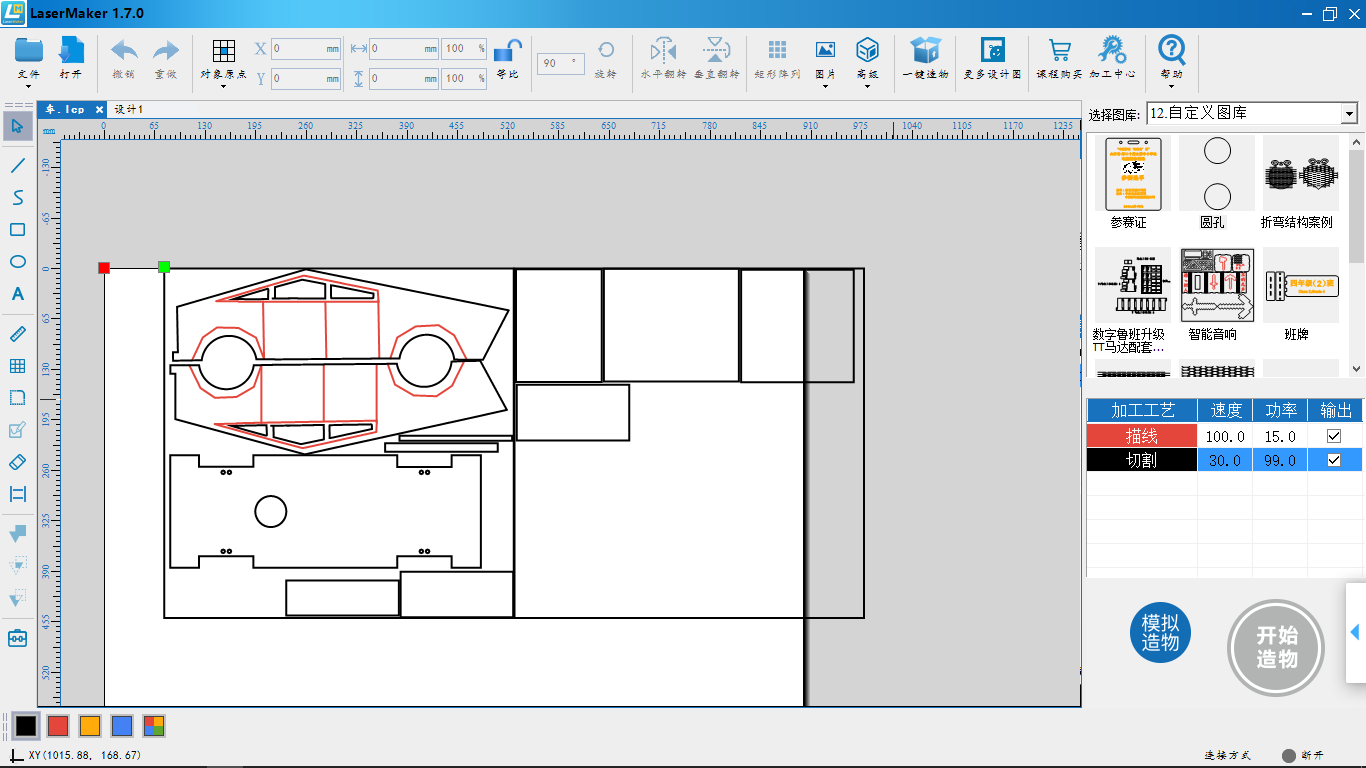Select the eraser tool
Viewport: 1366px width, 768px height.
tap(18, 462)
